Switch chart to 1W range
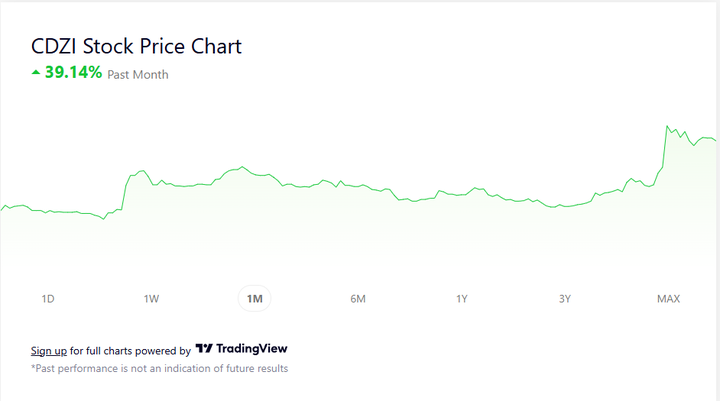The height and width of the screenshot is (401, 720). tap(151, 299)
